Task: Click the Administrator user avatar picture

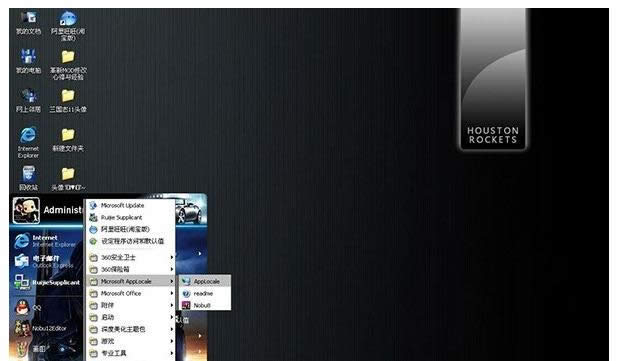Action: [x=26, y=211]
